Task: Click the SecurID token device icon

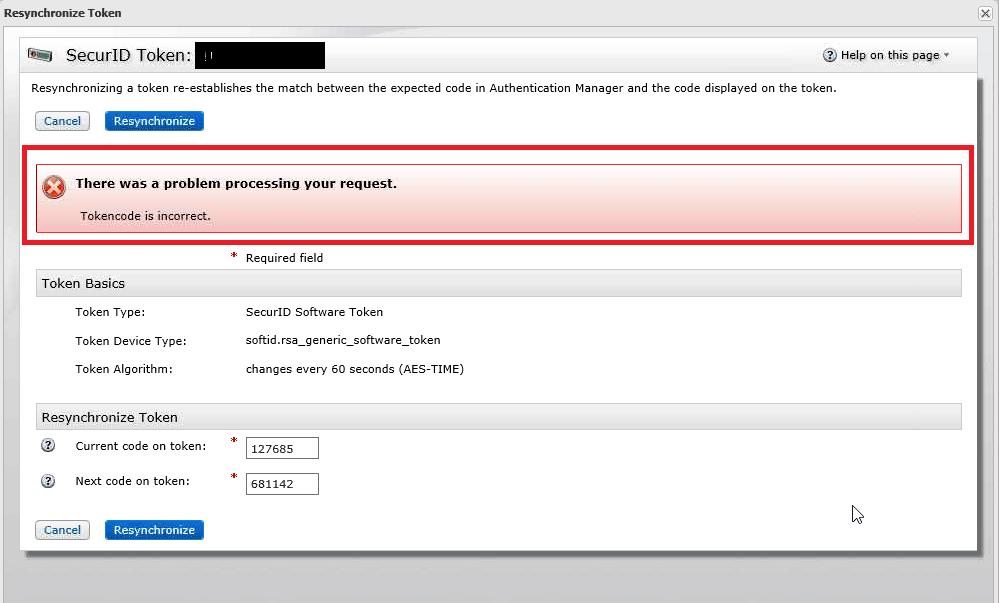Action: (41, 55)
